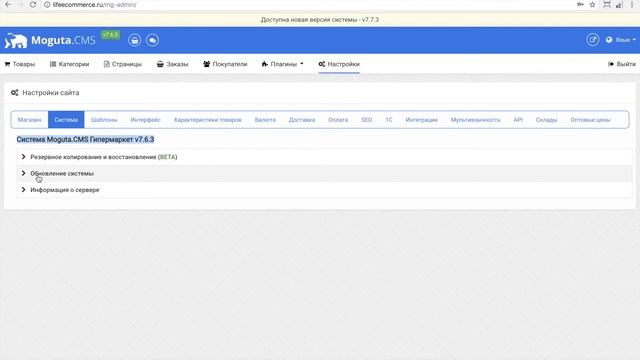Open the chat bubble round icon in header
The width and height of the screenshot is (640, 360).
(152, 40)
